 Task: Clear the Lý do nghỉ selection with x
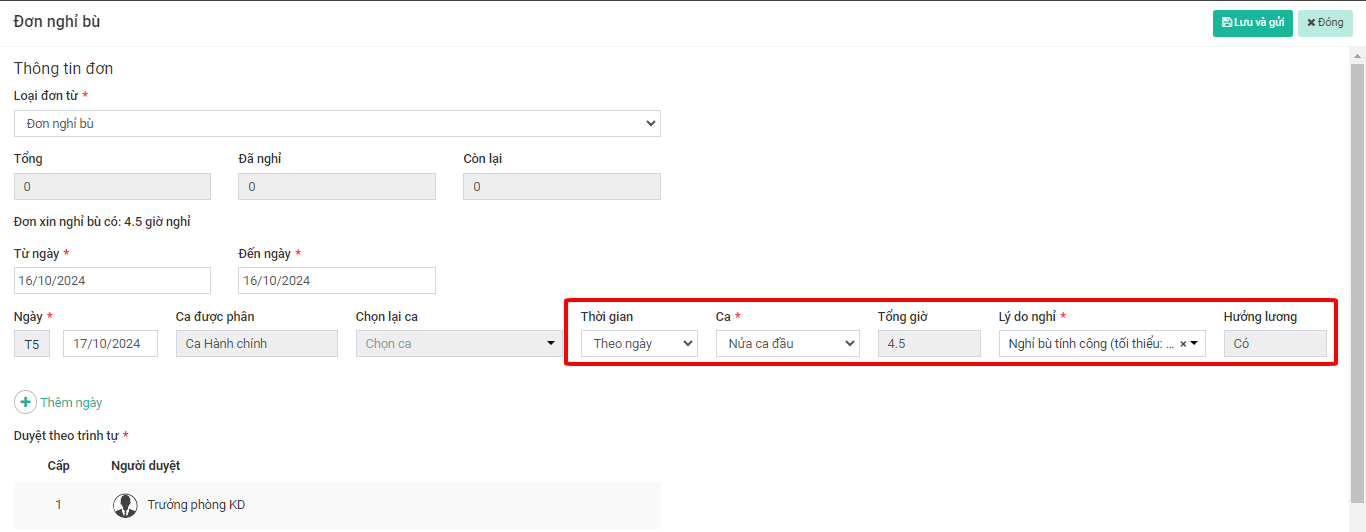coord(1183,344)
